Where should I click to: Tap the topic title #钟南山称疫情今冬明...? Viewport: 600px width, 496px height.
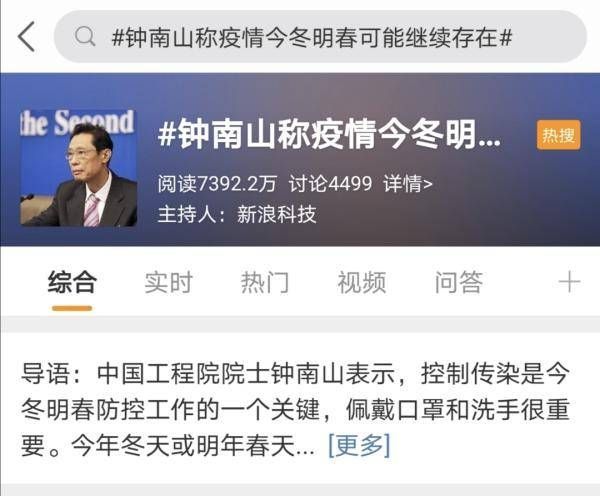pyautogui.click(x=329, y=134)
